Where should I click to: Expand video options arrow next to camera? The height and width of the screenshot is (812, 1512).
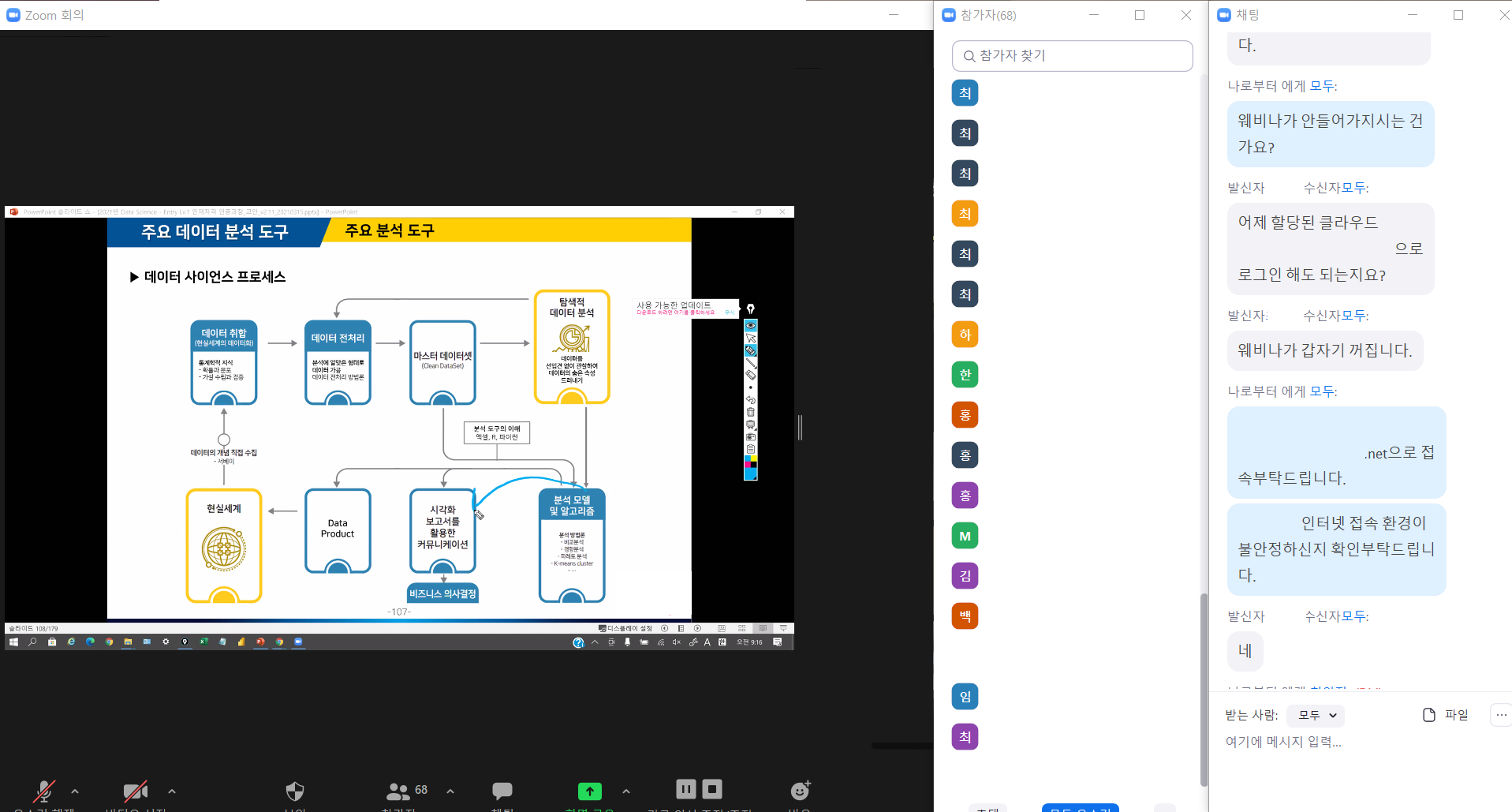click(172, 791)
